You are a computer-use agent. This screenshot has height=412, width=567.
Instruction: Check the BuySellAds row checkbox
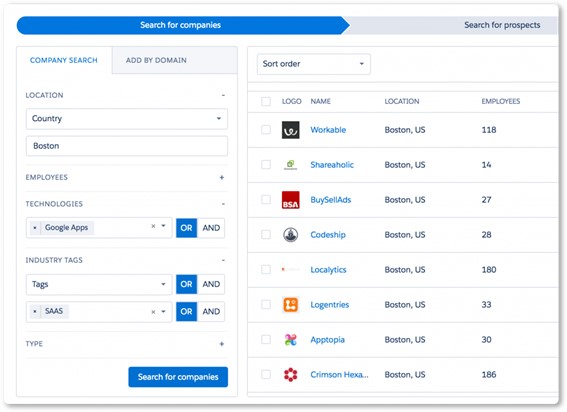266,200
